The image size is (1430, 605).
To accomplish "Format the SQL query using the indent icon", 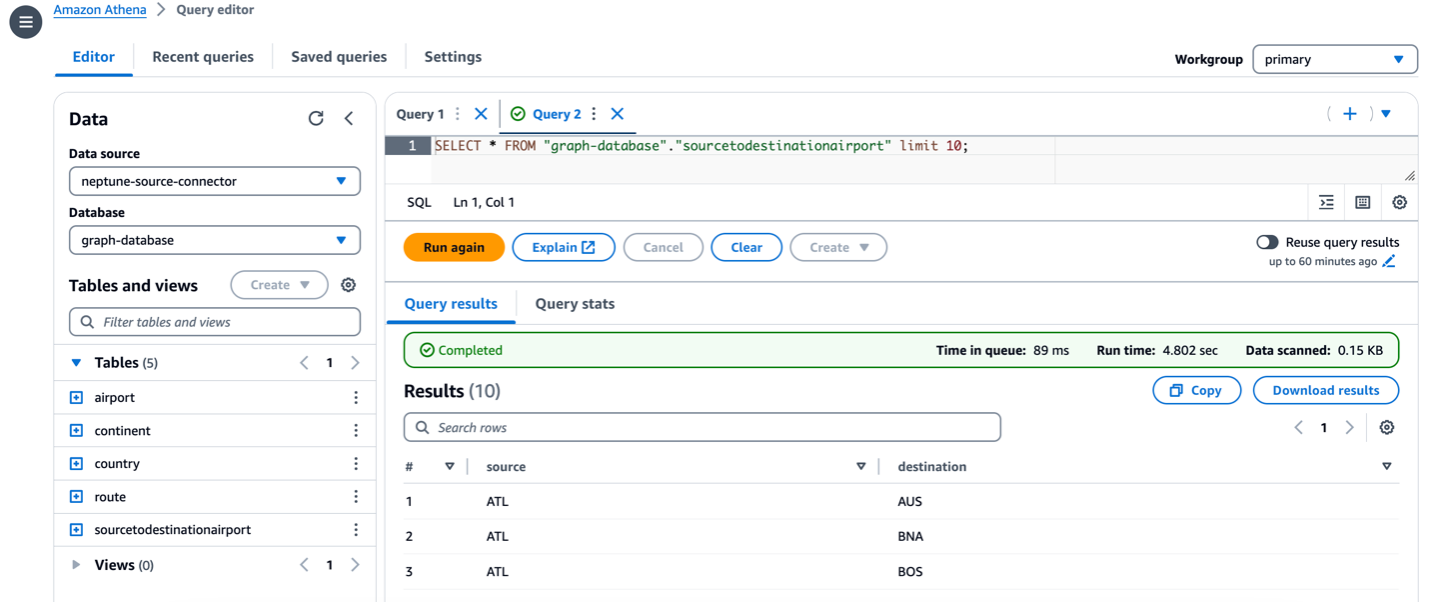I will click(x=1326, y=202).
